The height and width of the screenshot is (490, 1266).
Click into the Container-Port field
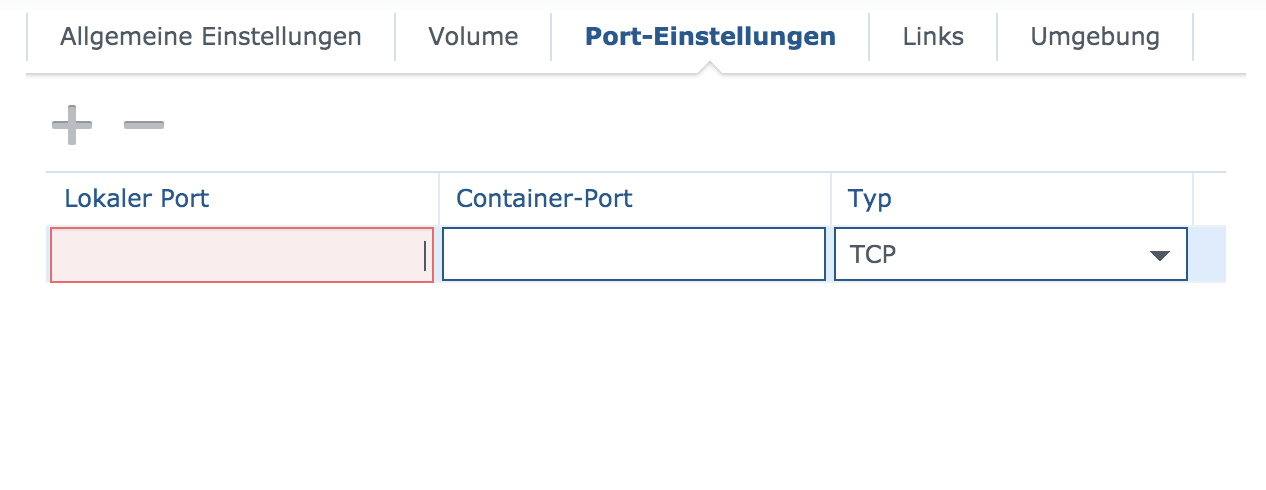click(x=634, y=255)
